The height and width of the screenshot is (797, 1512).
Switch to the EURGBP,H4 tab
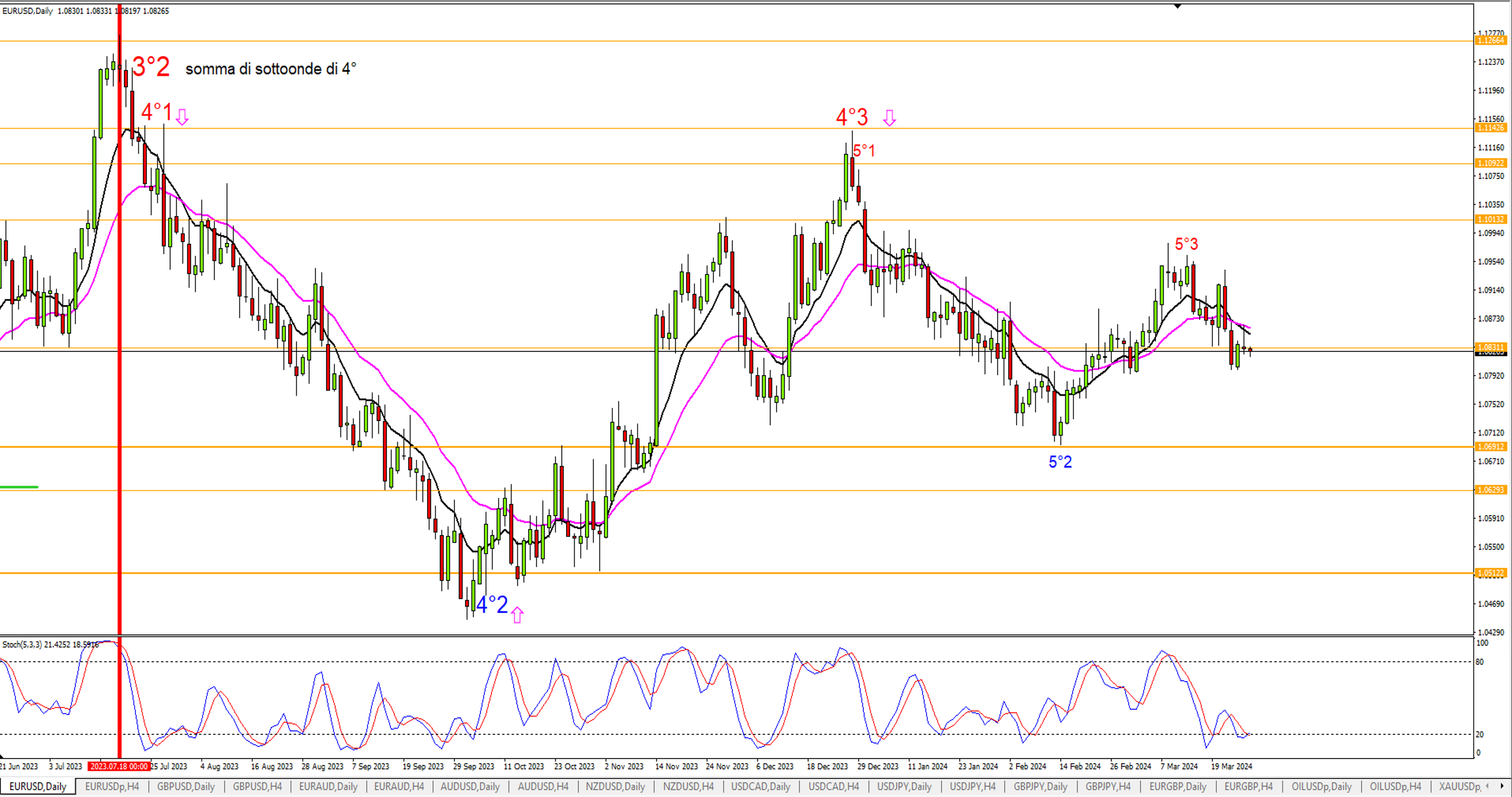[1249, 787]
